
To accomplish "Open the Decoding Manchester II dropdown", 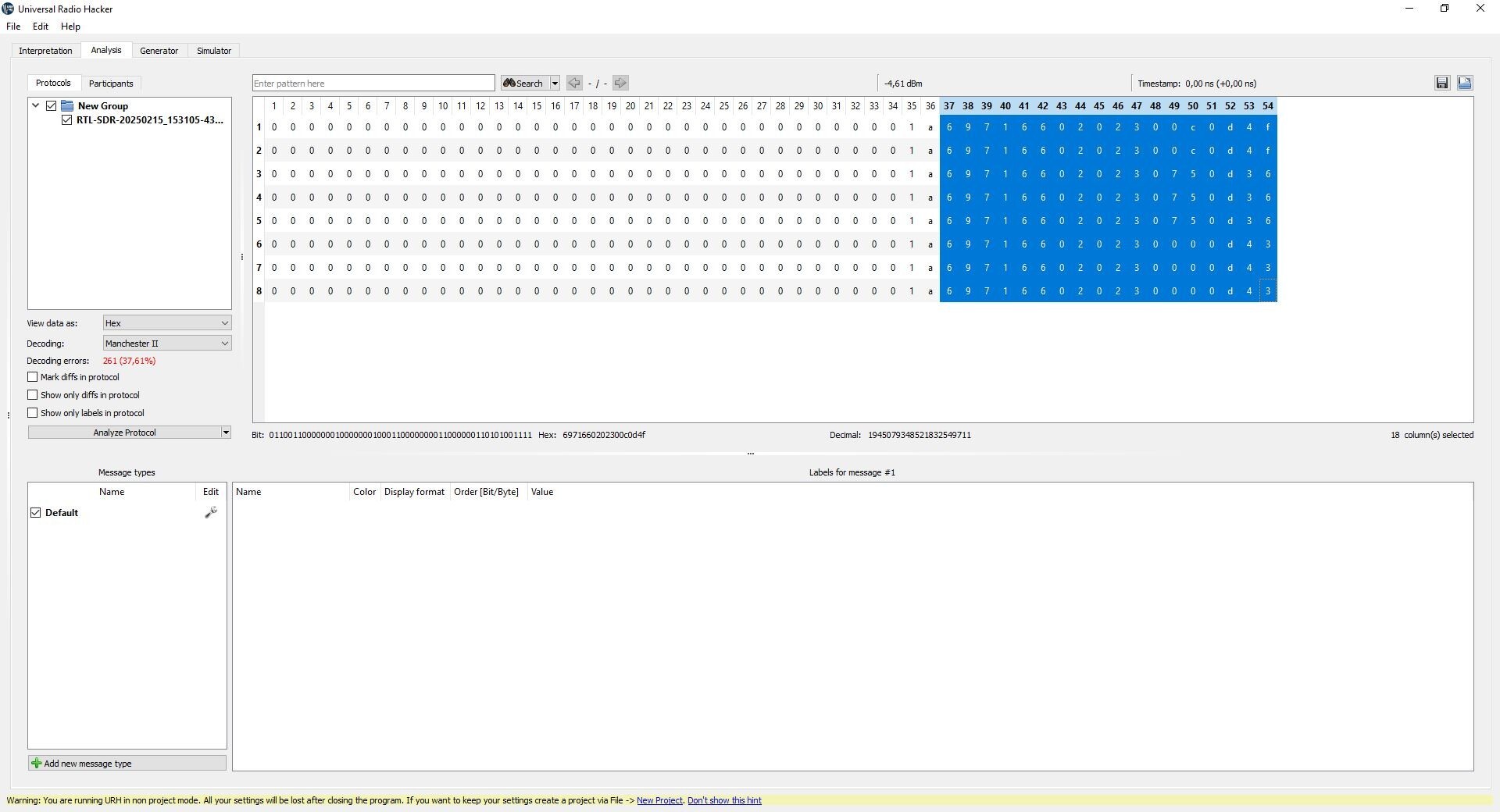I will click(167, 344).
